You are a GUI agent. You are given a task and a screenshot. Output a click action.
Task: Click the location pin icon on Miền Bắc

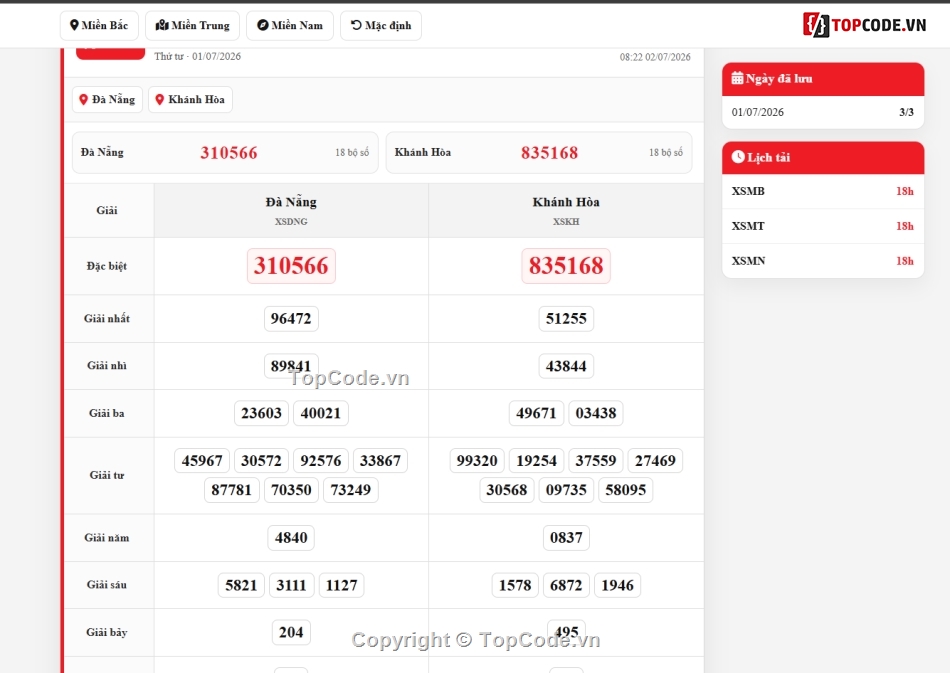[x=74, y=25]
